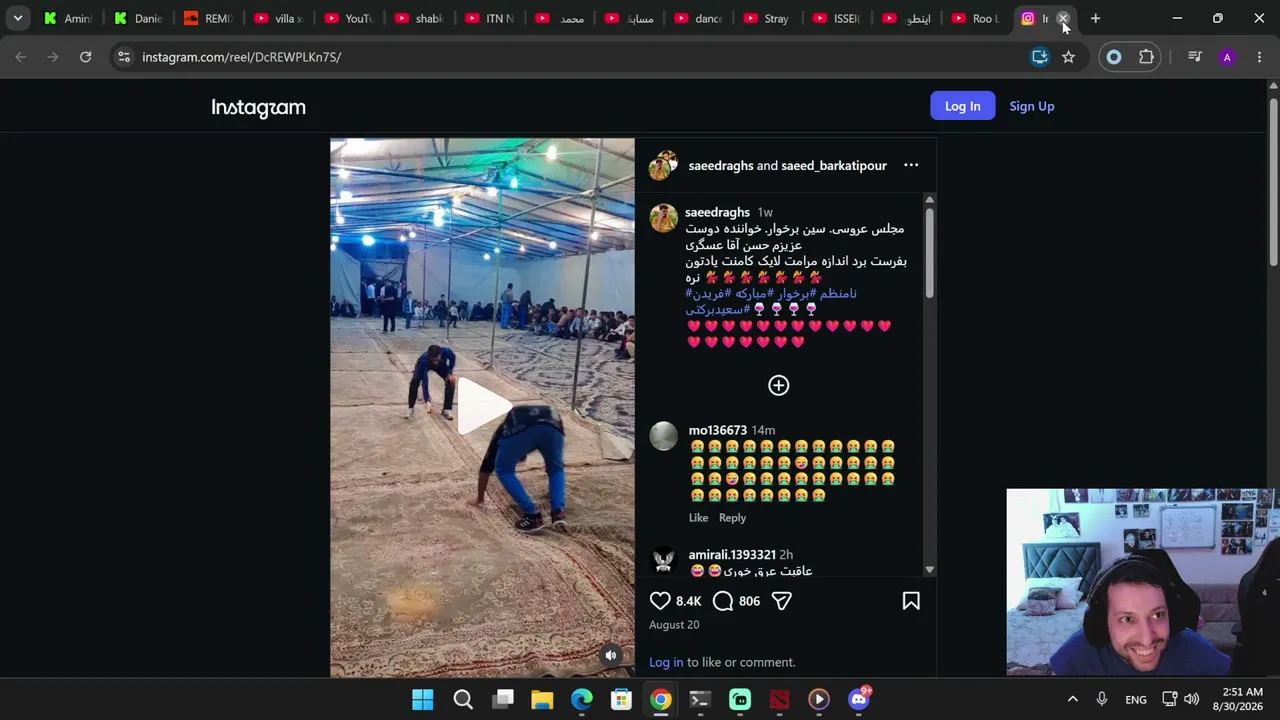Open the media controls toolbar icon
The image size is (1280, 720).
click(x=1195, y=57)
